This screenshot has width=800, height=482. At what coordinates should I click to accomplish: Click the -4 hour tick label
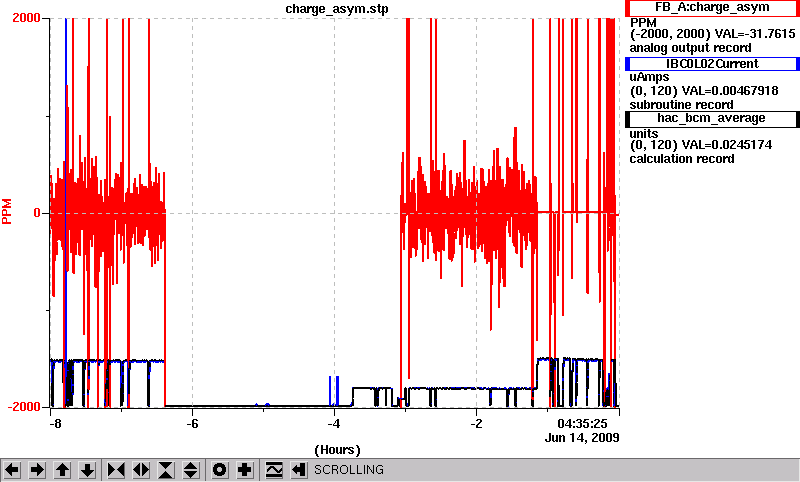pos(334,424)
